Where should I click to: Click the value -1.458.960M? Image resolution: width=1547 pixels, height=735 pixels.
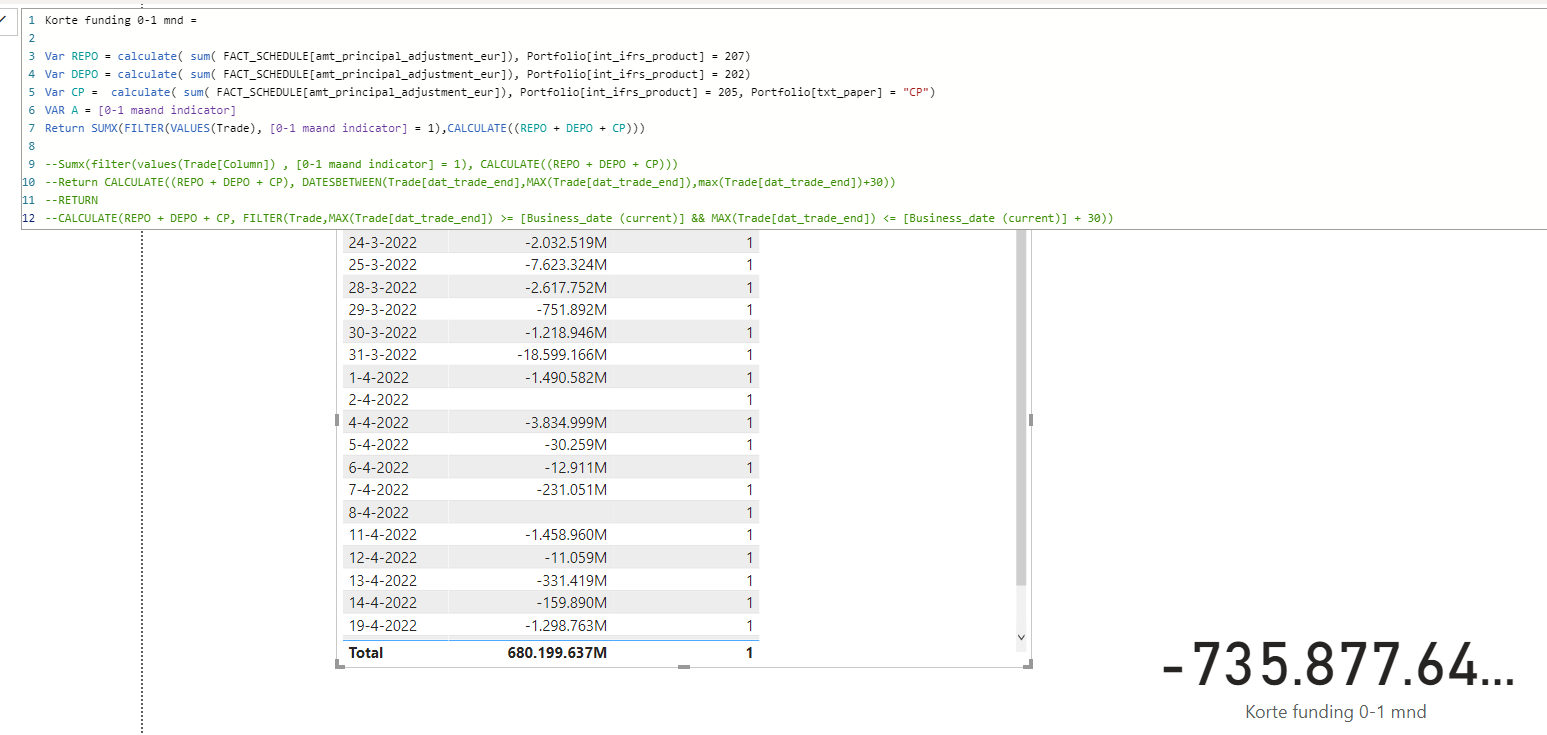[x=566, y=535]
